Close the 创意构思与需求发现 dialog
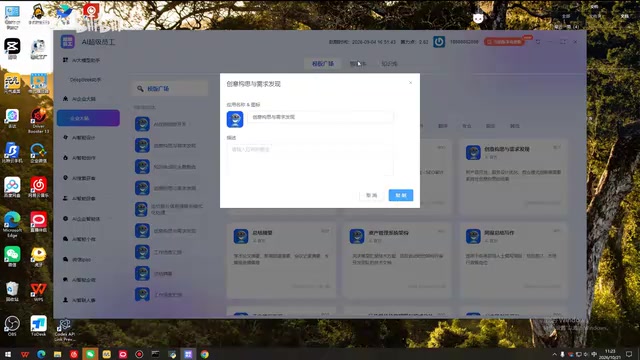Viewport: 640px width, 360px height. click(x=410, y=83)
